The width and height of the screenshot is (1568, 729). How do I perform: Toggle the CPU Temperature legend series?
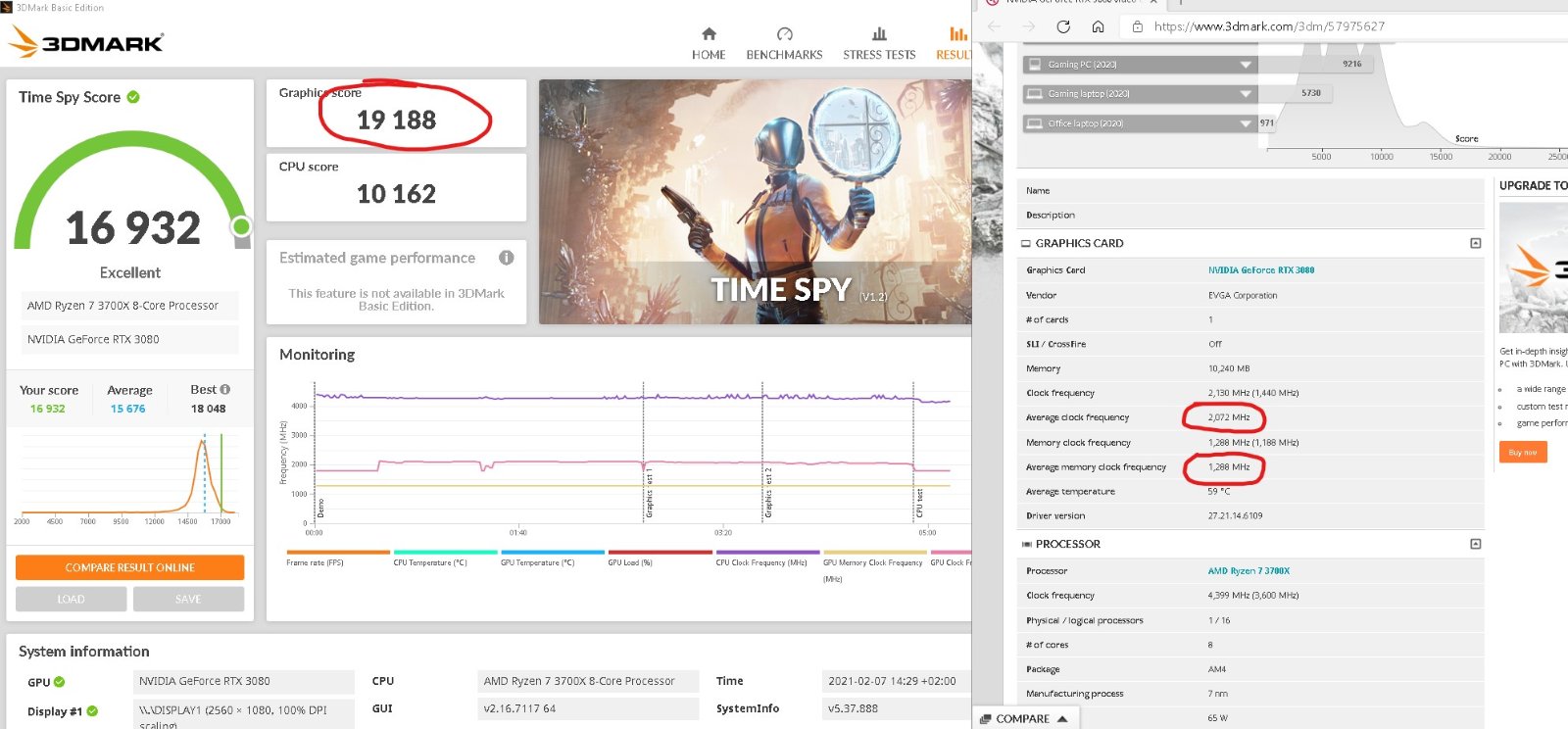[x=445, y=558]
